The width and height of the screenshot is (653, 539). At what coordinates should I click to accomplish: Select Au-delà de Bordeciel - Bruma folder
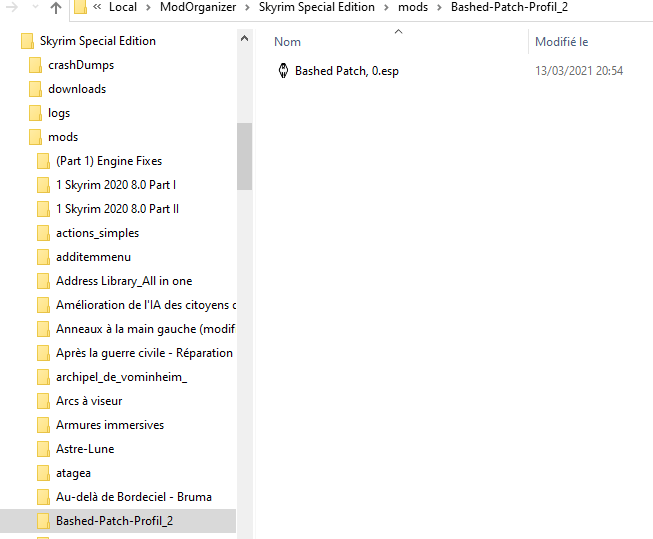pyautogui.click(x=134, y=497)
